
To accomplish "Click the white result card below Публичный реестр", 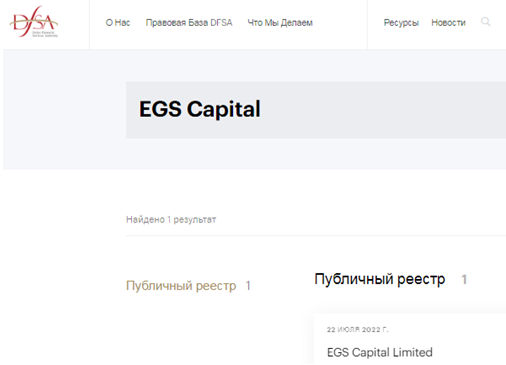I will (x=410, y=339).
